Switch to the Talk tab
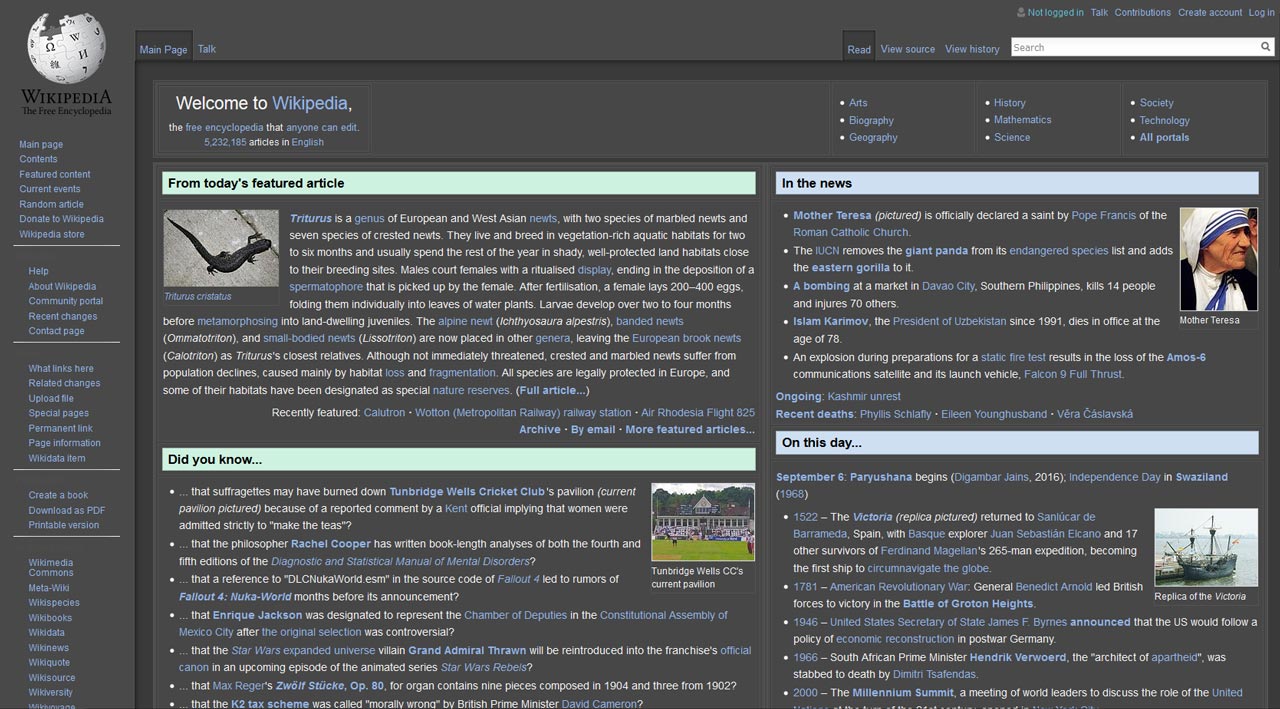Viewport: 1280px width, 709px height. pos(206,49)
